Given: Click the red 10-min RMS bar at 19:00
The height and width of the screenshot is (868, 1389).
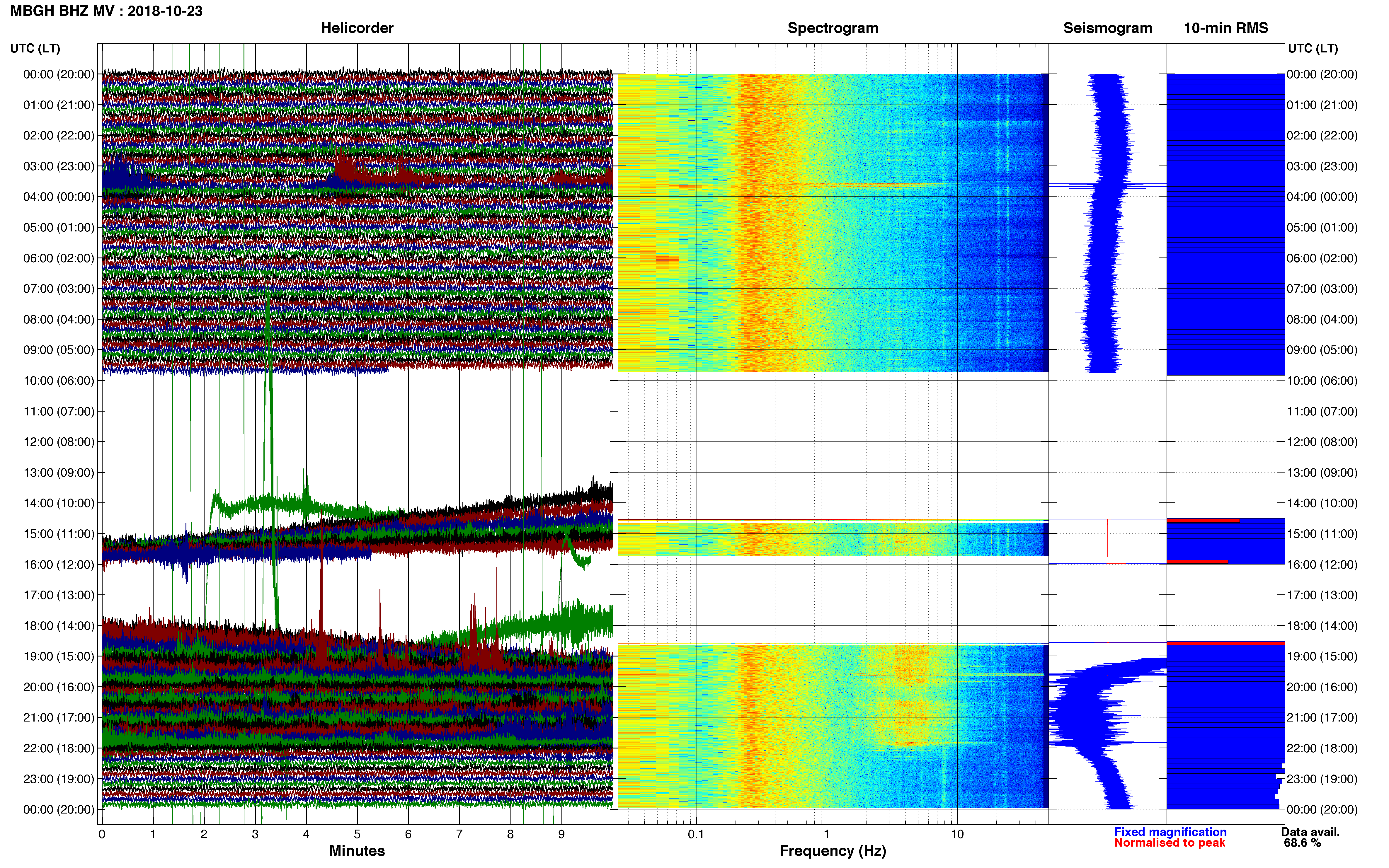Looking at the screenshot, I should click(1225, 644).
